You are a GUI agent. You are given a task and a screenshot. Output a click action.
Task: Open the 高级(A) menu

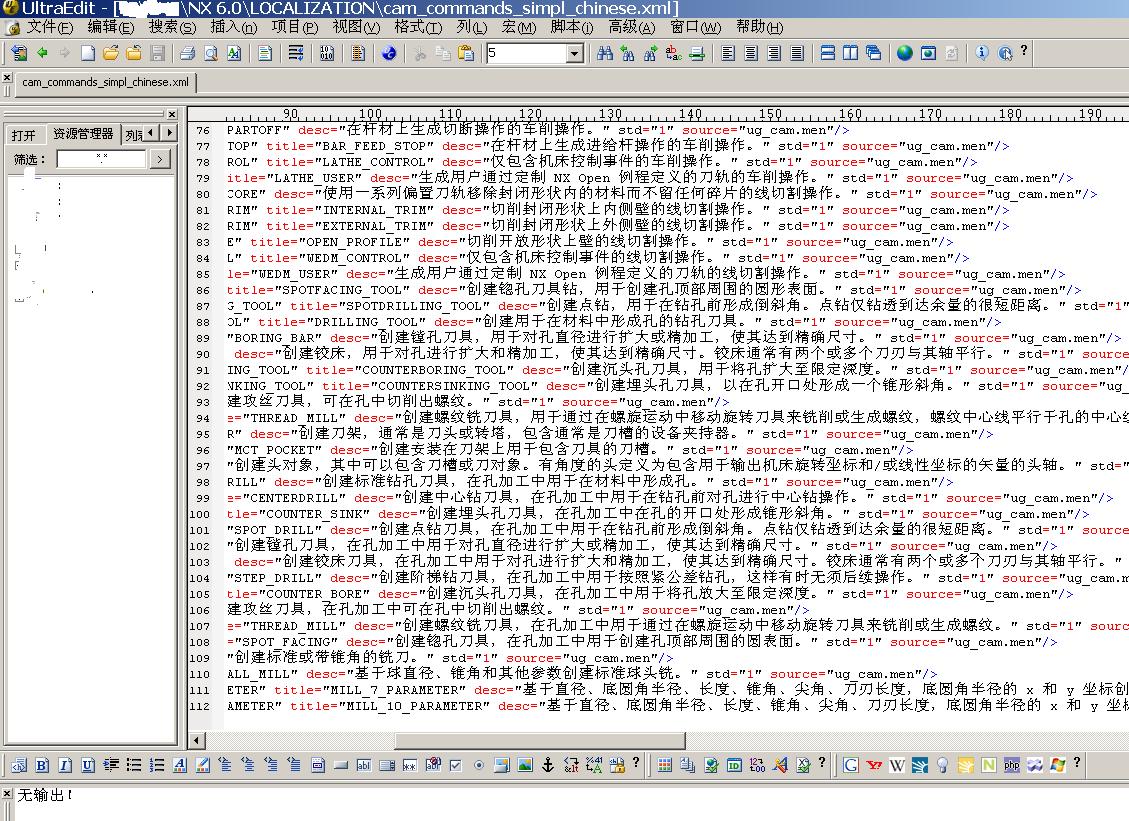coord(631,27)
